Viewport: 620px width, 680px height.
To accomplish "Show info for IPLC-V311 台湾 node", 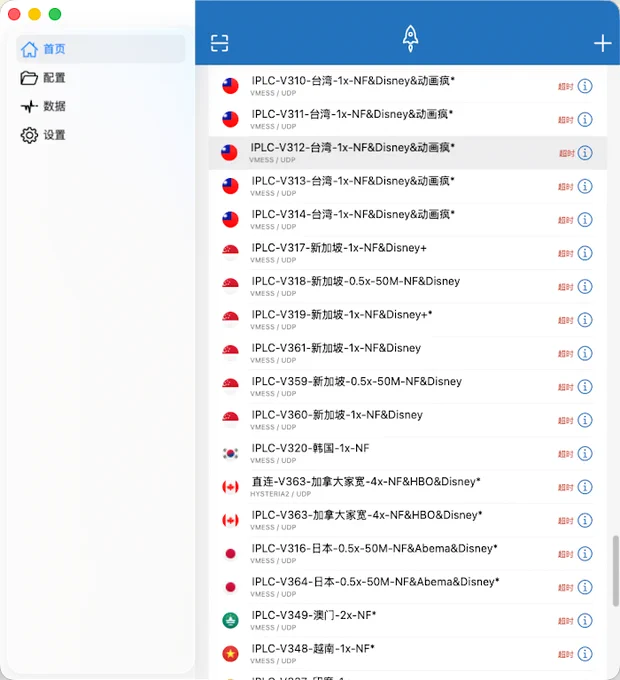I will click(x=585, y=119).
